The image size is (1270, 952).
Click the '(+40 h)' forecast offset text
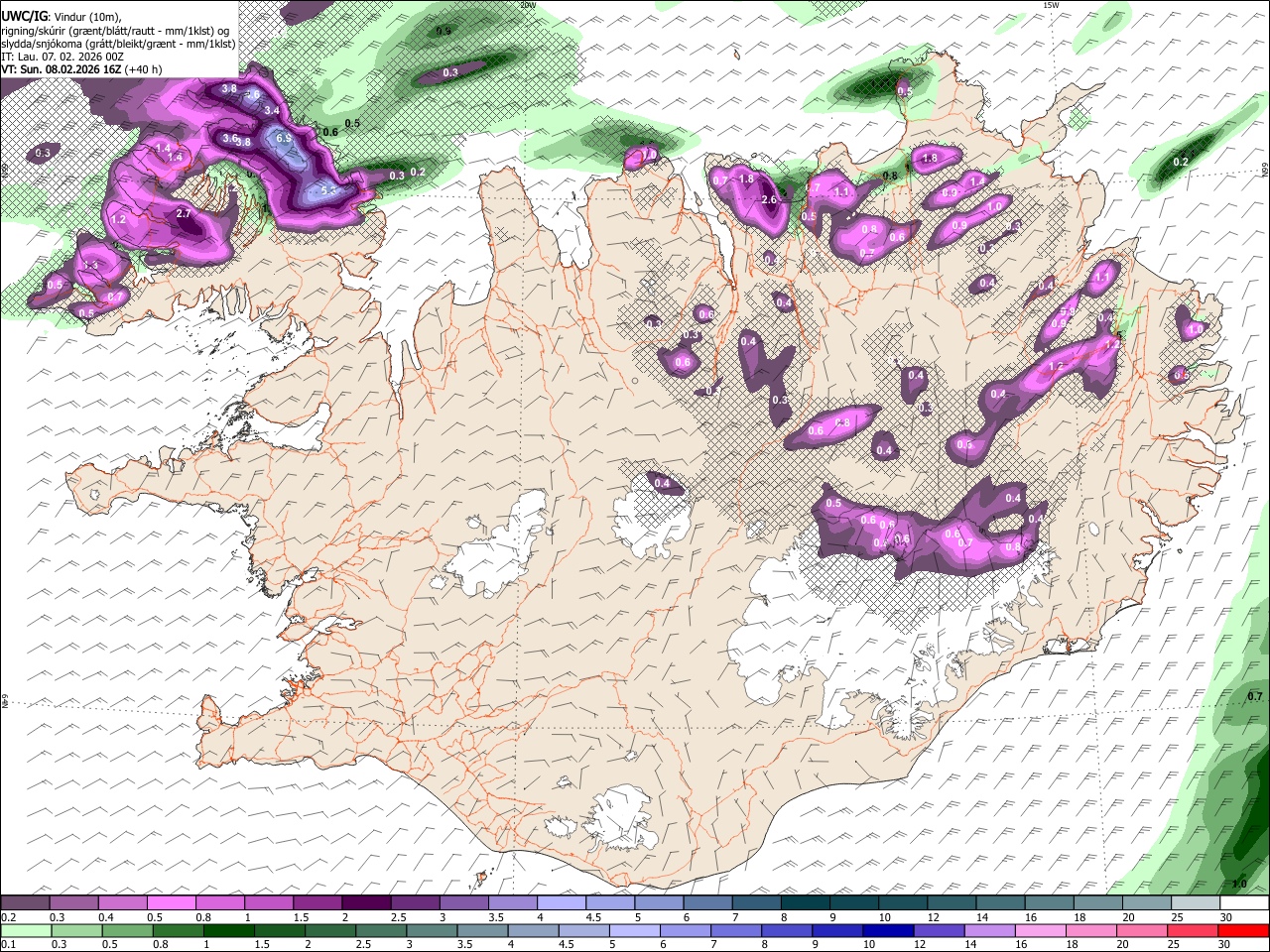tap(144, 69)
